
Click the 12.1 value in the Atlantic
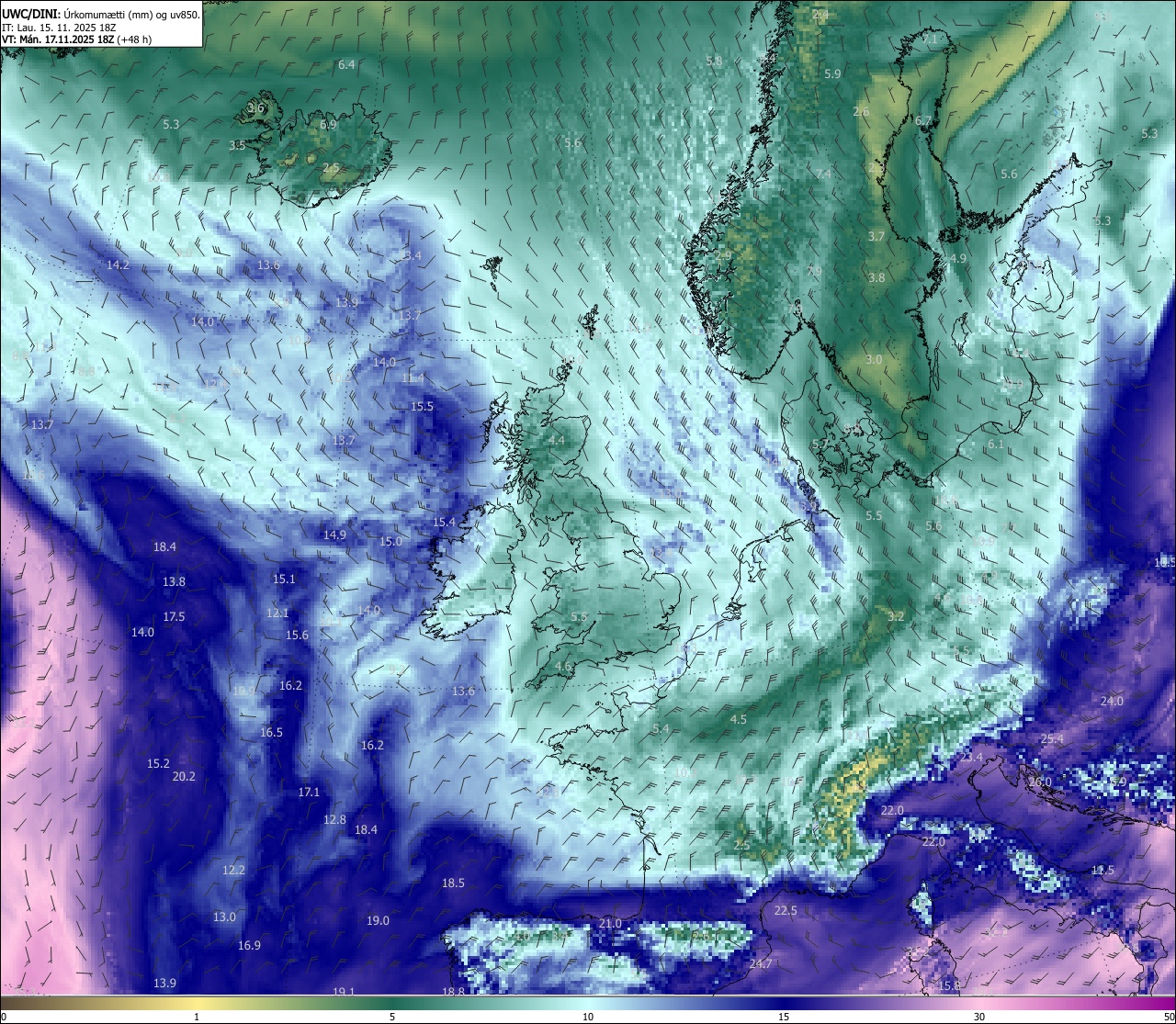(277, 613)
